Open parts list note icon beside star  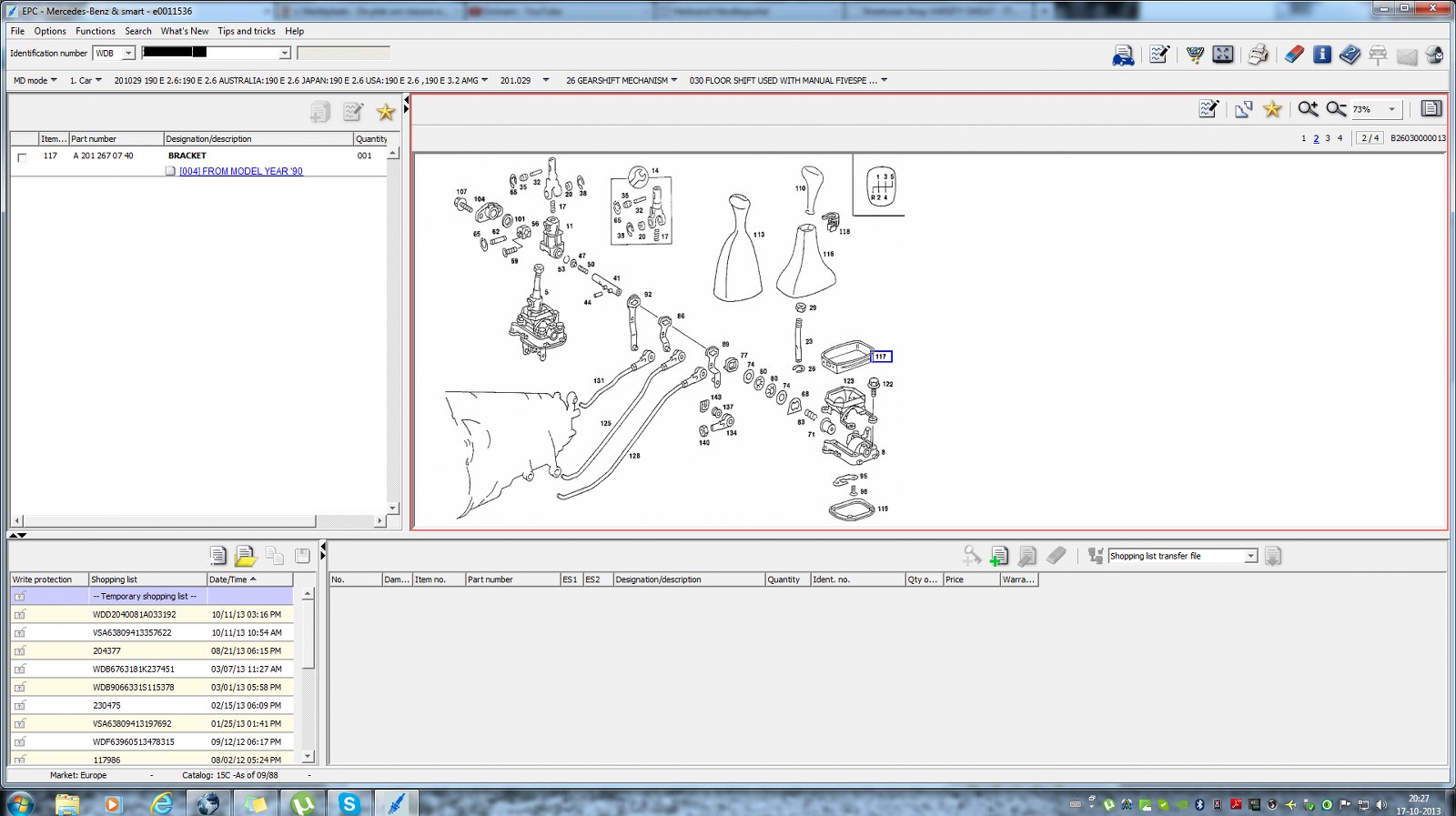click(x=353, y=112)
